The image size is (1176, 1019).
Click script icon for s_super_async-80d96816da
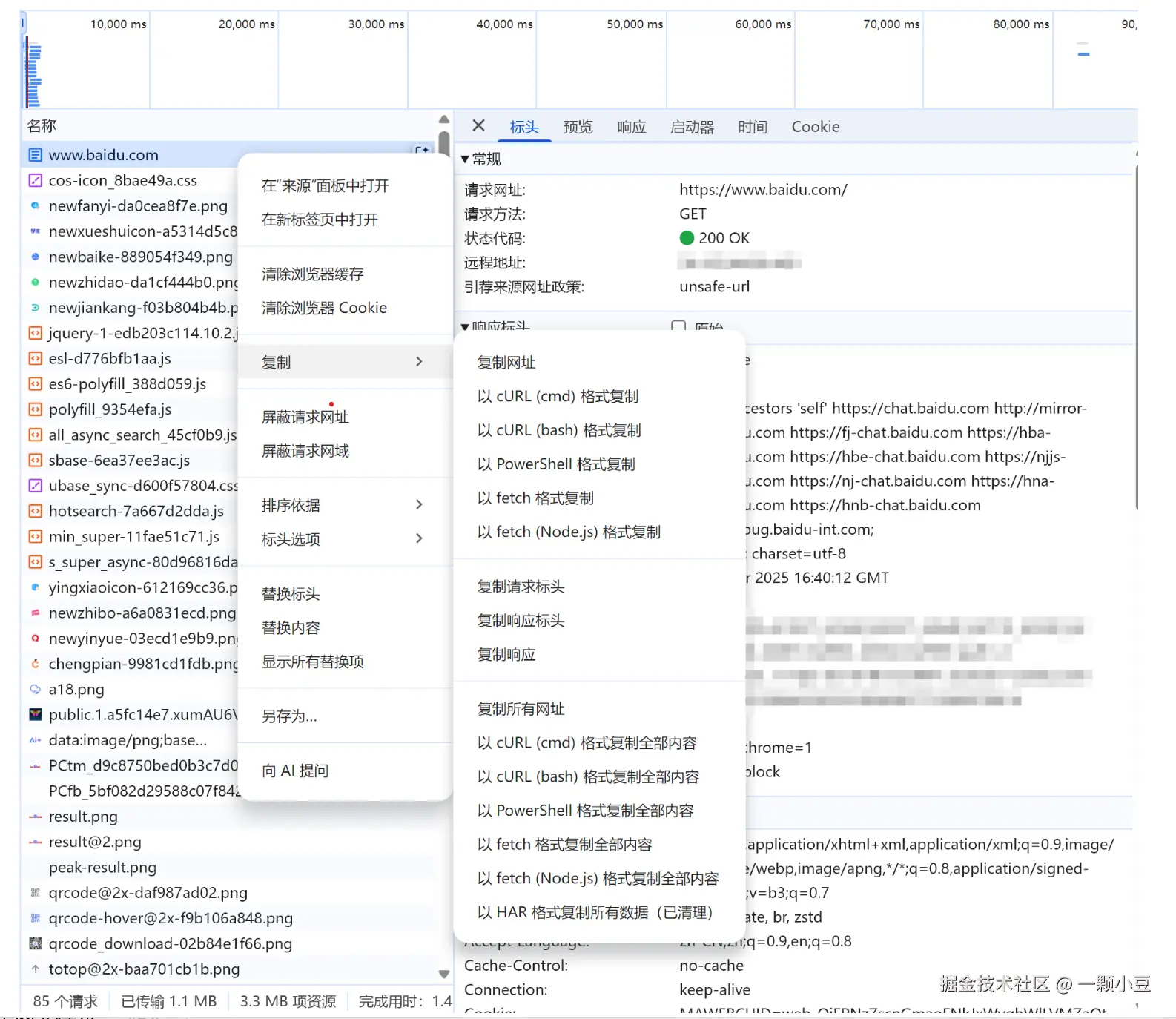[x=35, y=562]
